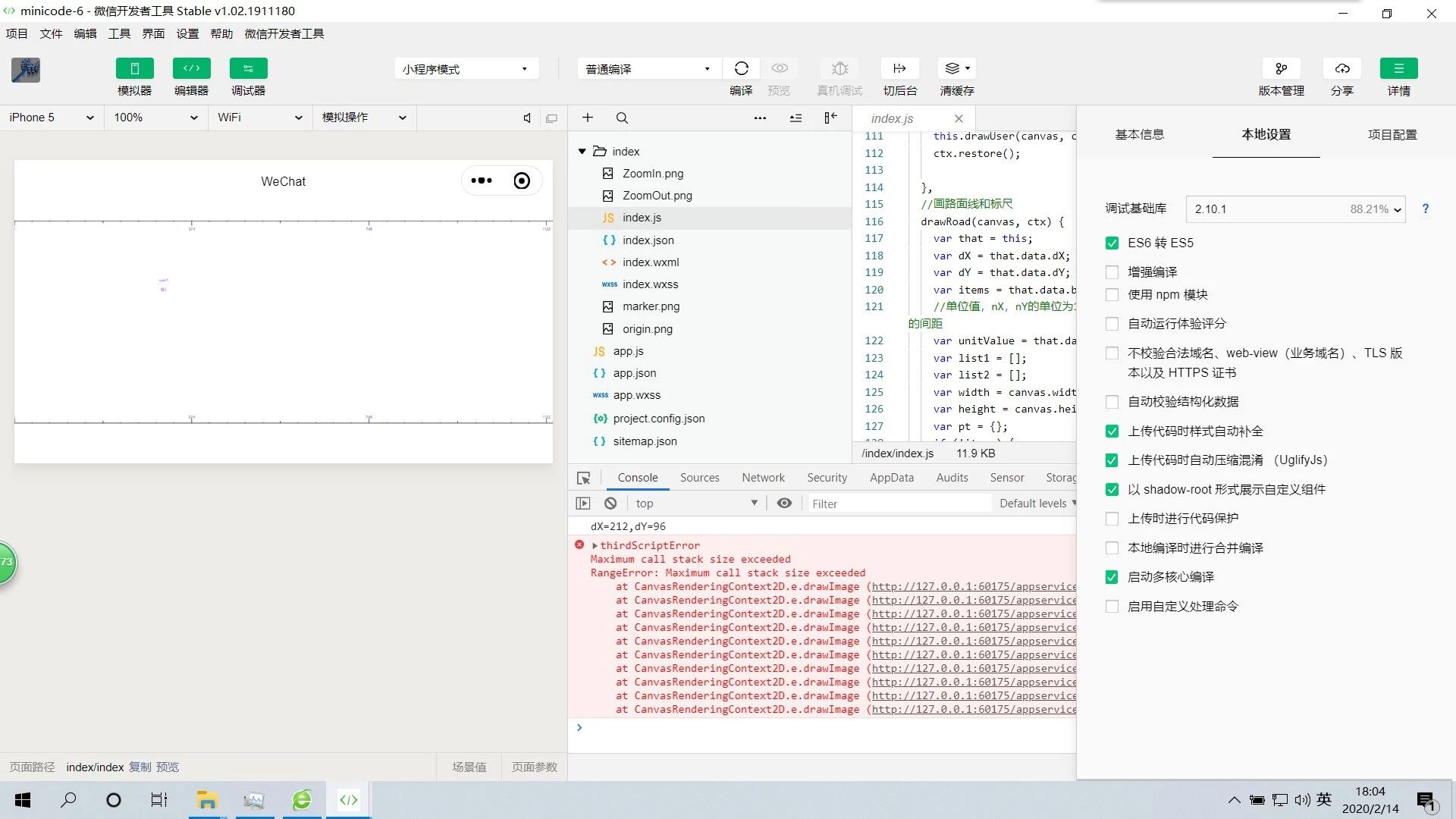Open the 小程序模式 mode dropdown
This screenshot has width=1456, height=819.
pos(465,69)
